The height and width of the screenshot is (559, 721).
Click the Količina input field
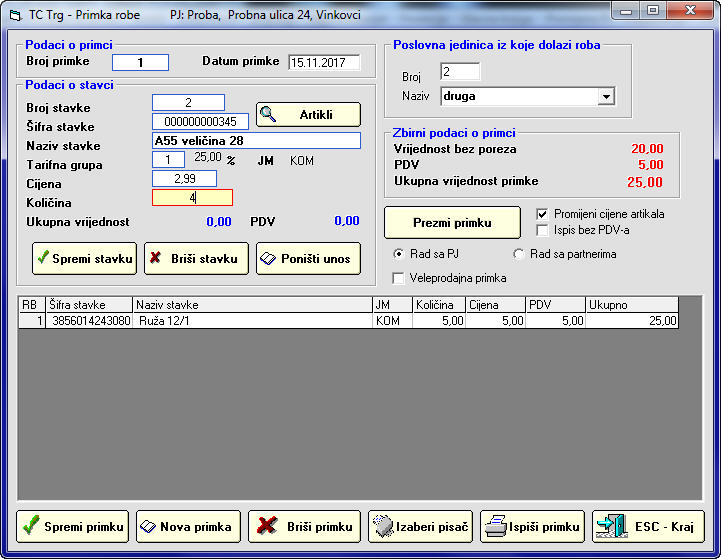tap(192, 198)
